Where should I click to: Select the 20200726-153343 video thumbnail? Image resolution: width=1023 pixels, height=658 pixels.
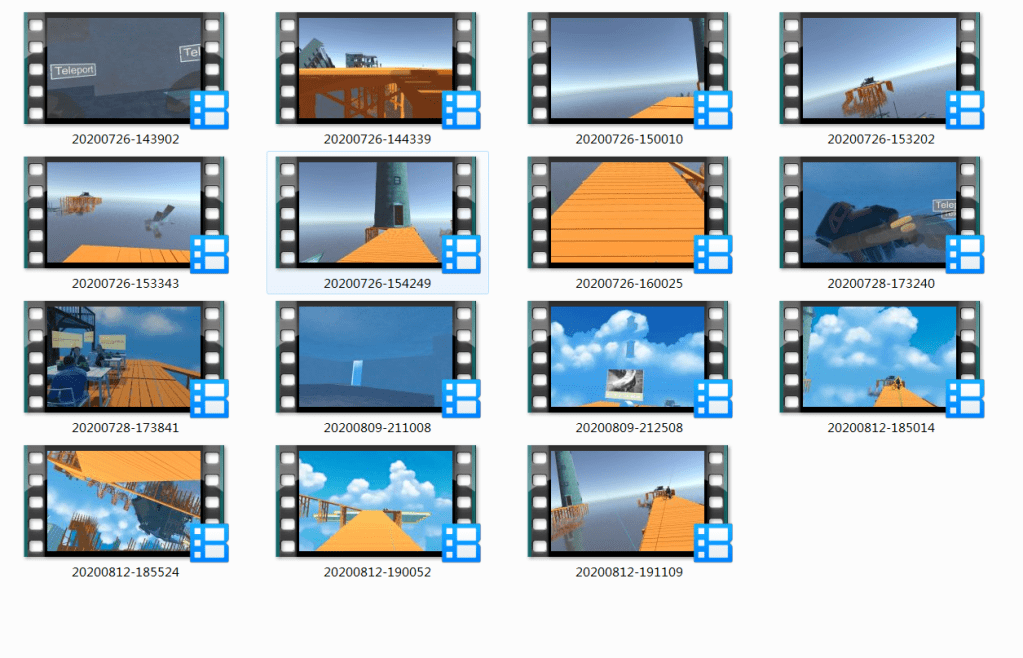pos(125,213)
